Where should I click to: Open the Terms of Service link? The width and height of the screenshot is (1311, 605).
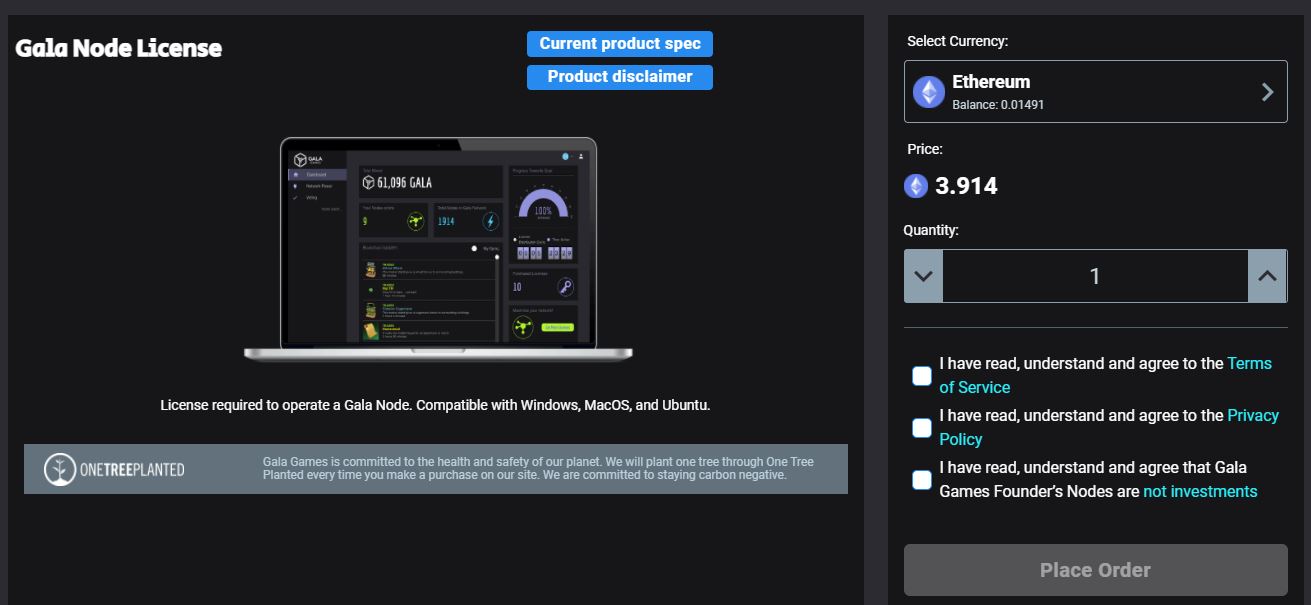[x=1105, y=375]
